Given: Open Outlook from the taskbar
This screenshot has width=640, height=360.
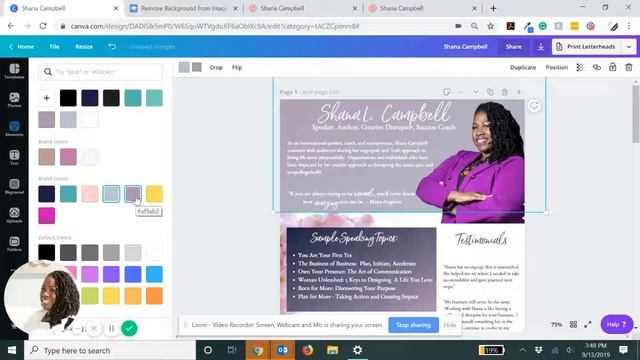Looking at the screenshot, I should click(x=282, y=350).
